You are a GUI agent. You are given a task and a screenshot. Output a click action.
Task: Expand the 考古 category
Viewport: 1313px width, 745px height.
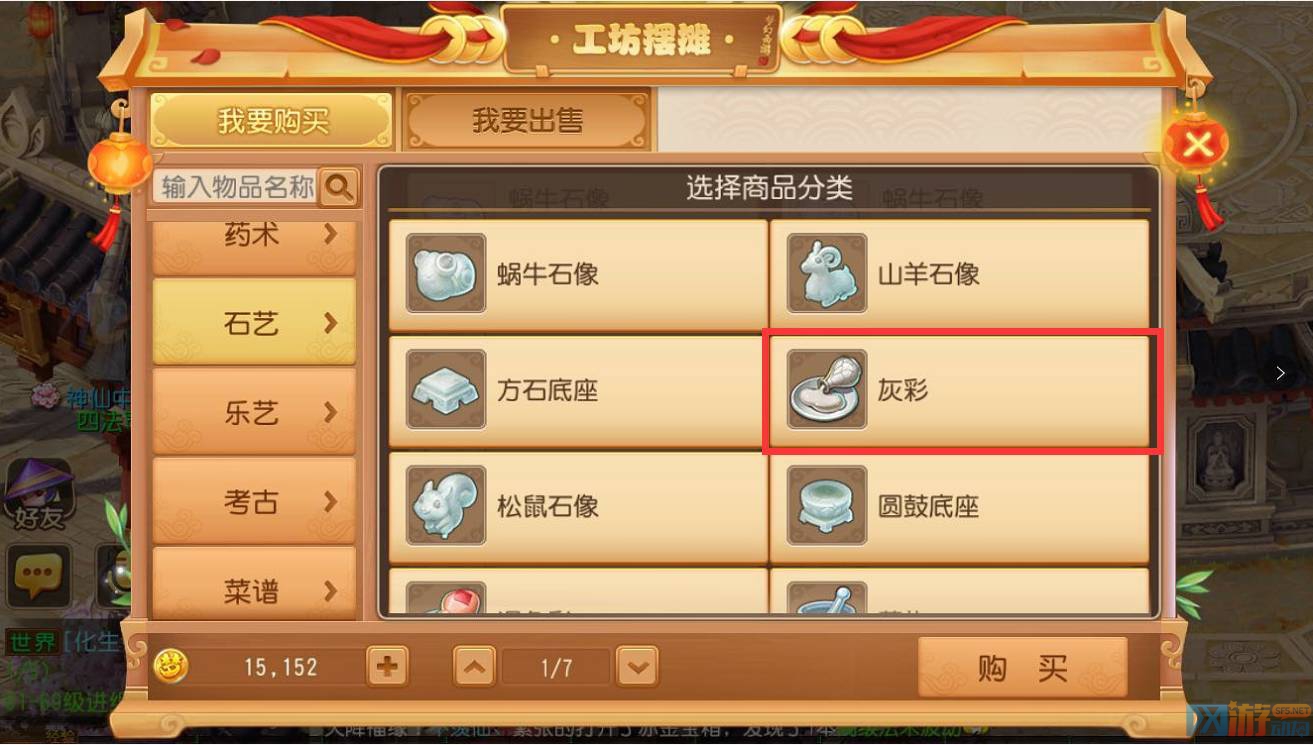pyautogui.click(x=254, y=501)
